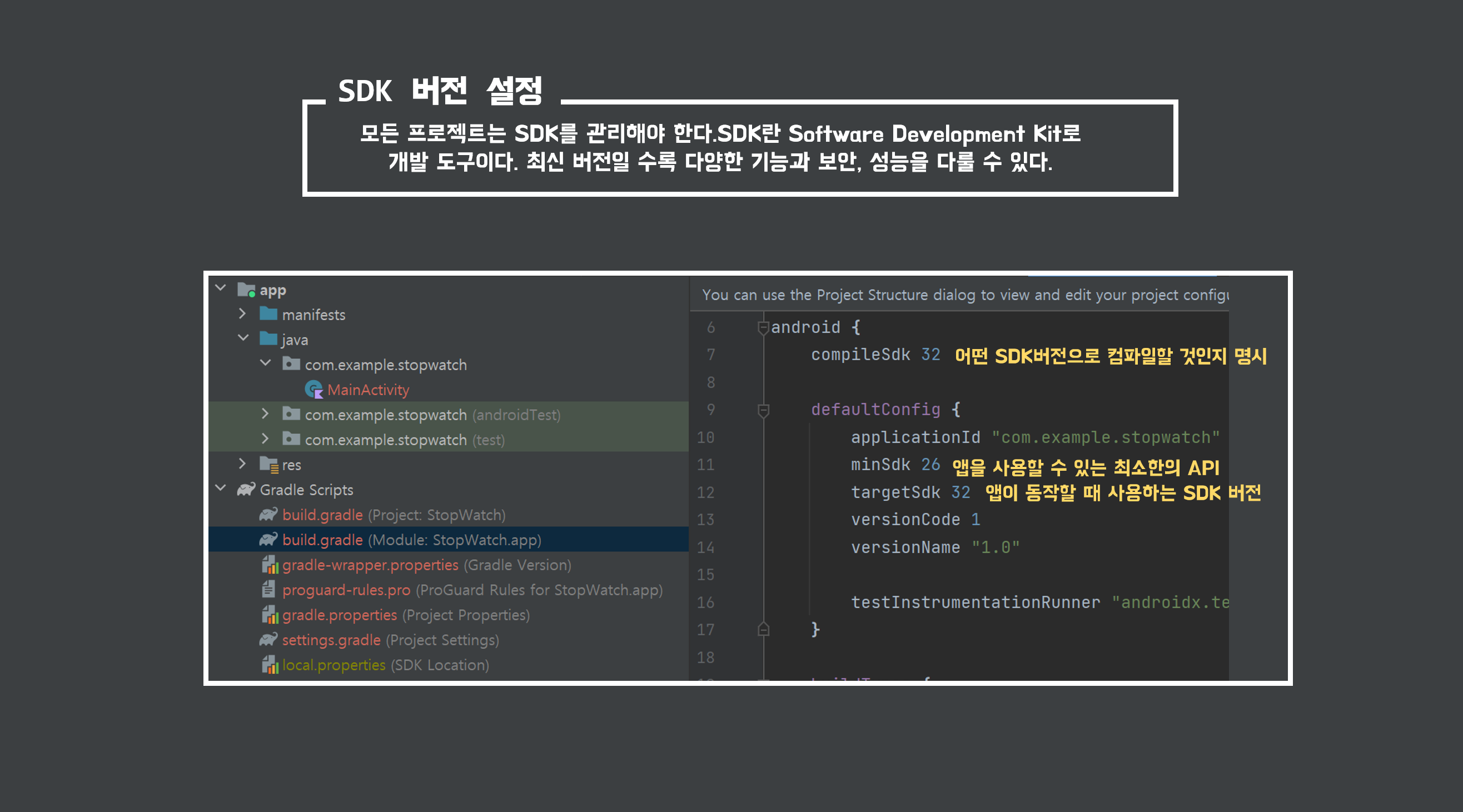Click the manifests folder icon

268,314
